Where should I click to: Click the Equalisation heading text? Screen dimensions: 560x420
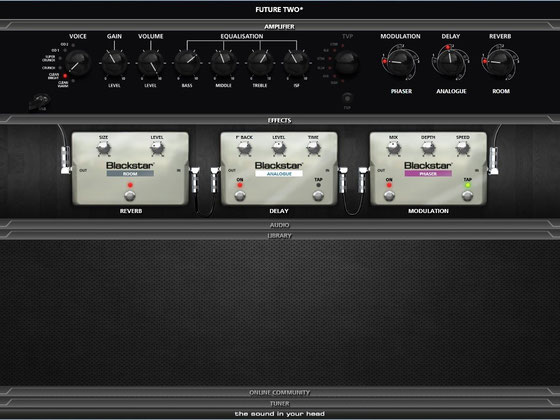coord(242,36)
